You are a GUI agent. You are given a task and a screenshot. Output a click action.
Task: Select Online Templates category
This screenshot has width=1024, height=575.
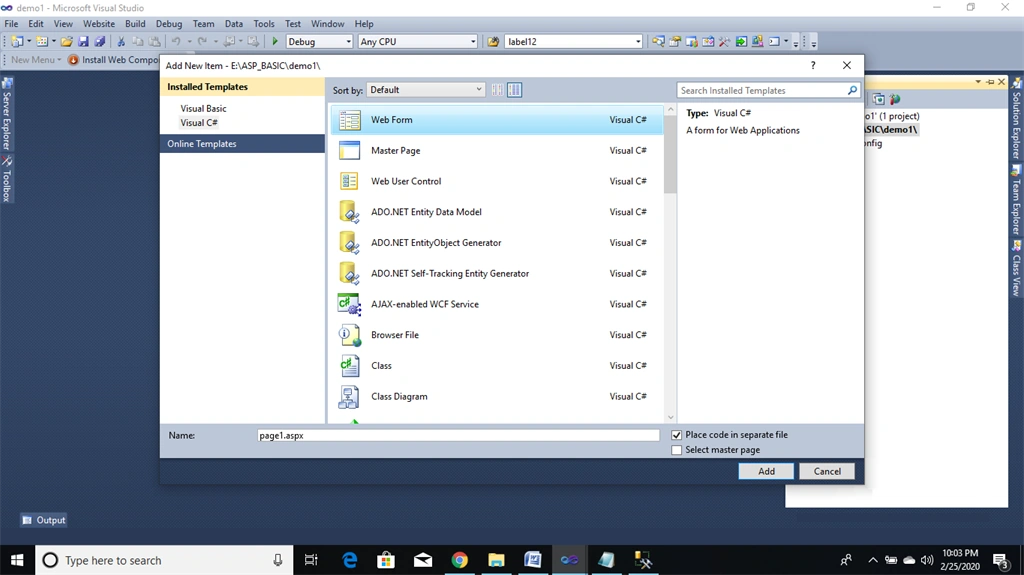[x=242, y=144]
